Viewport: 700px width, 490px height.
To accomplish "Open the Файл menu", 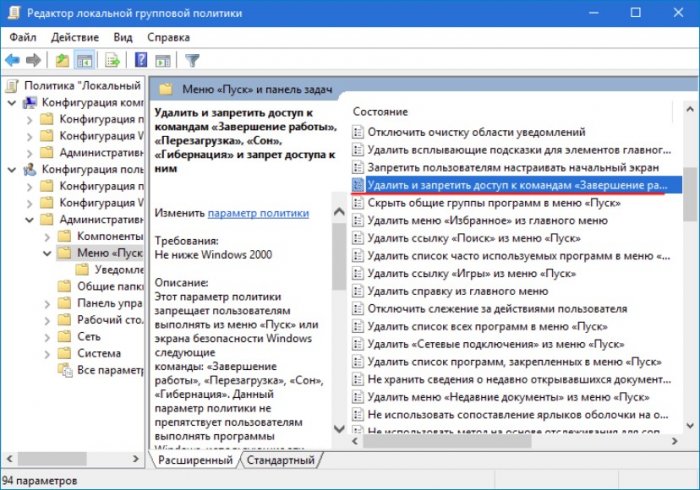I will click(x=23, y=37).
